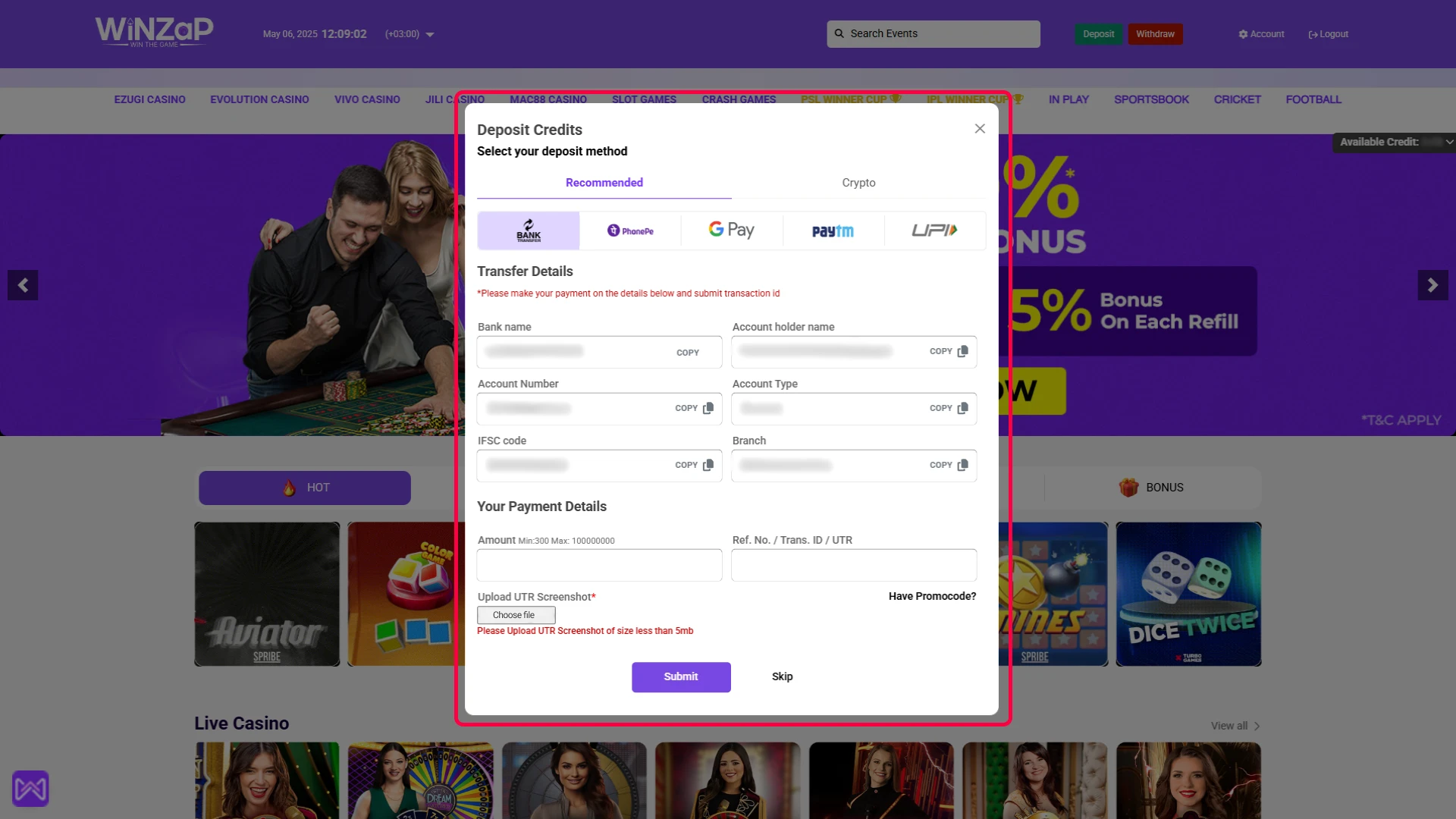Copy the IFSC code
Screen dimensions: 1456x819
click(694, 465)
